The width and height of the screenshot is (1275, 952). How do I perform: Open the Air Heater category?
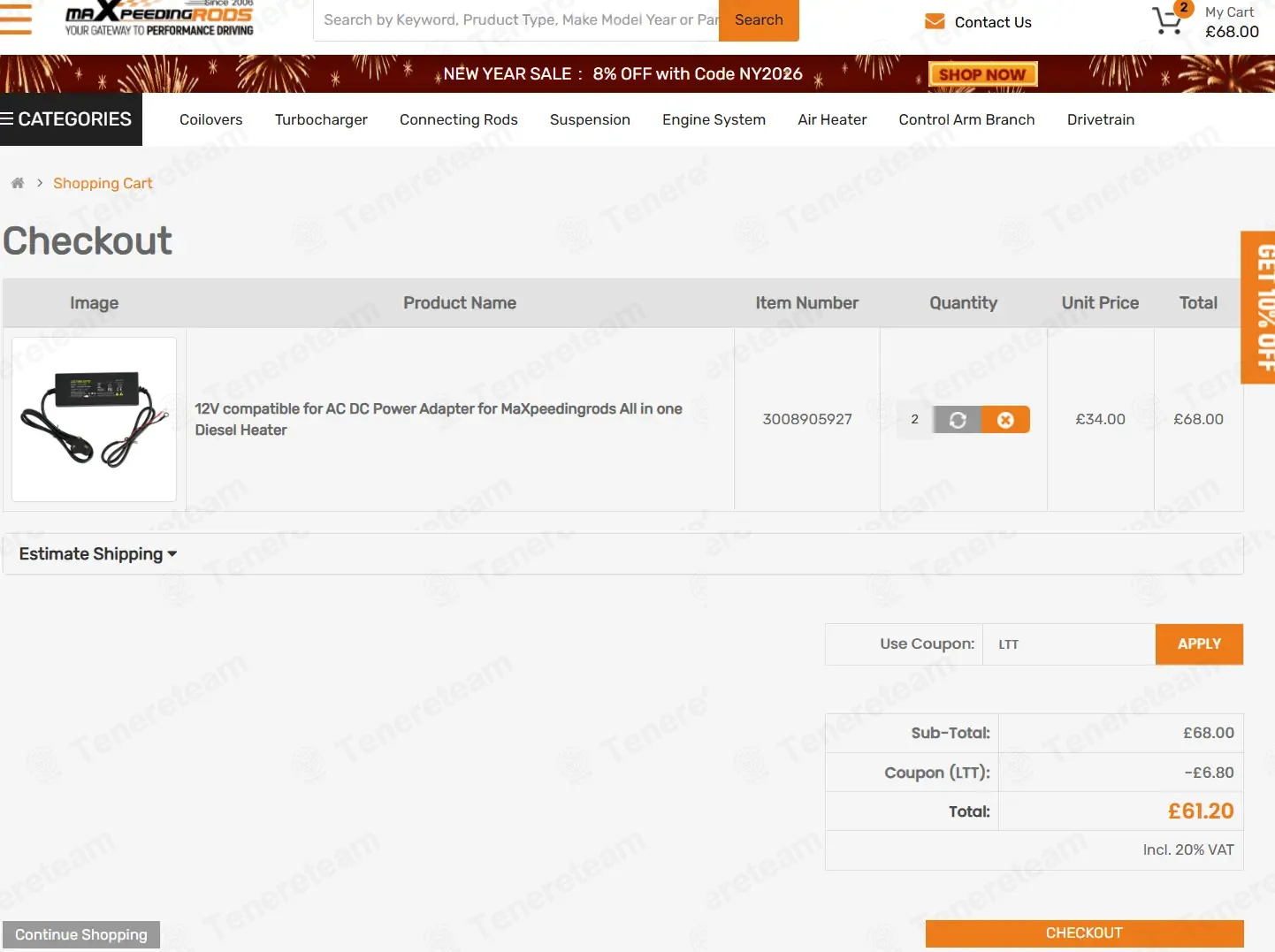(x=832, y=119)
